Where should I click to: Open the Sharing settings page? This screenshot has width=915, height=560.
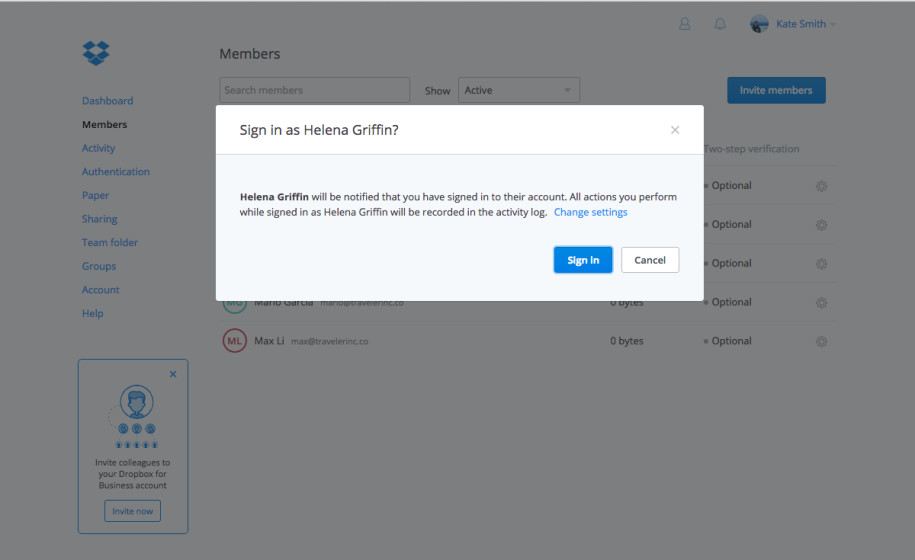(99, 219)
